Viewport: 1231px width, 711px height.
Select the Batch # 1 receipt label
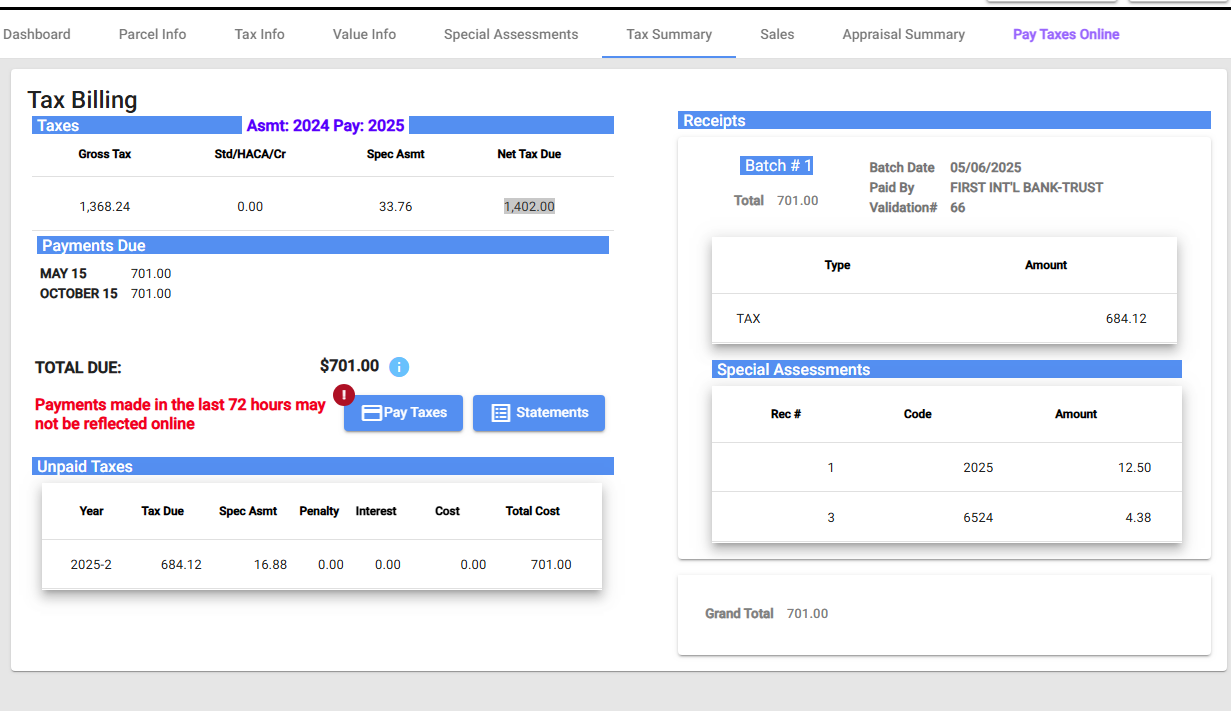[x=778, y=166]
